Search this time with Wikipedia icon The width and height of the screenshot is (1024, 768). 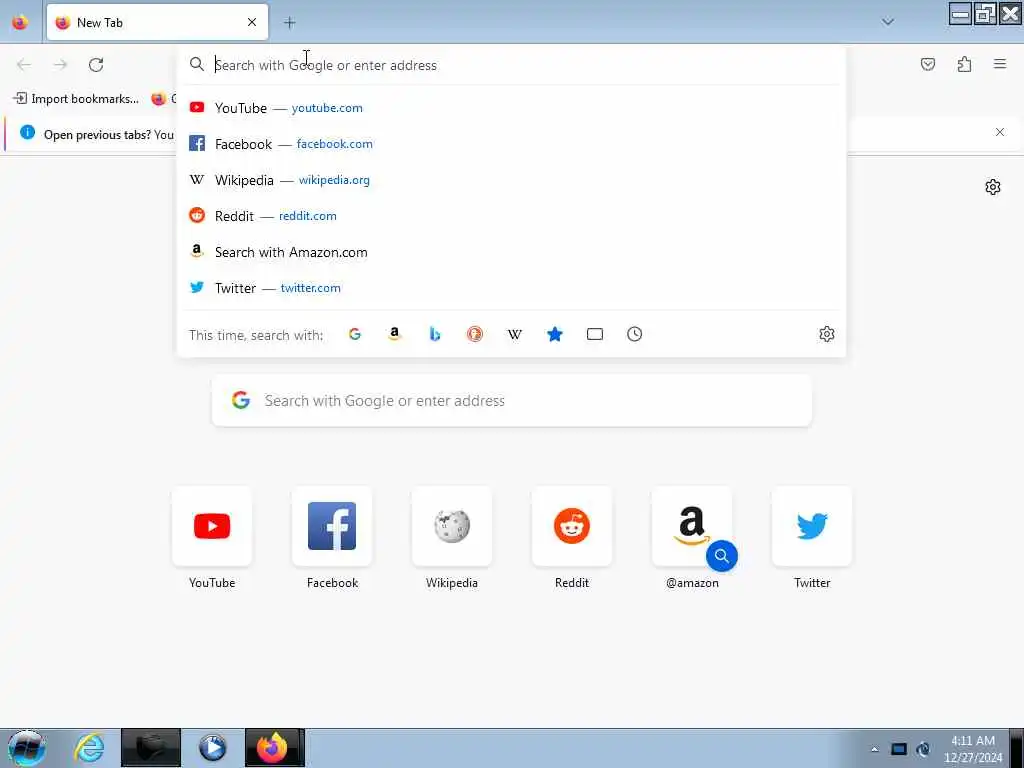pyautogui.click(x=515, y=334)
